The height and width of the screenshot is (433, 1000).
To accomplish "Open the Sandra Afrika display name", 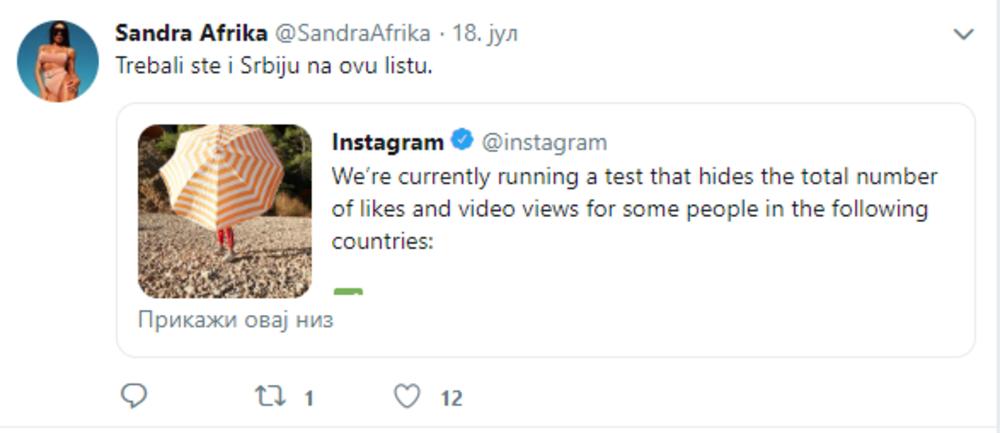I will [189, 32].
